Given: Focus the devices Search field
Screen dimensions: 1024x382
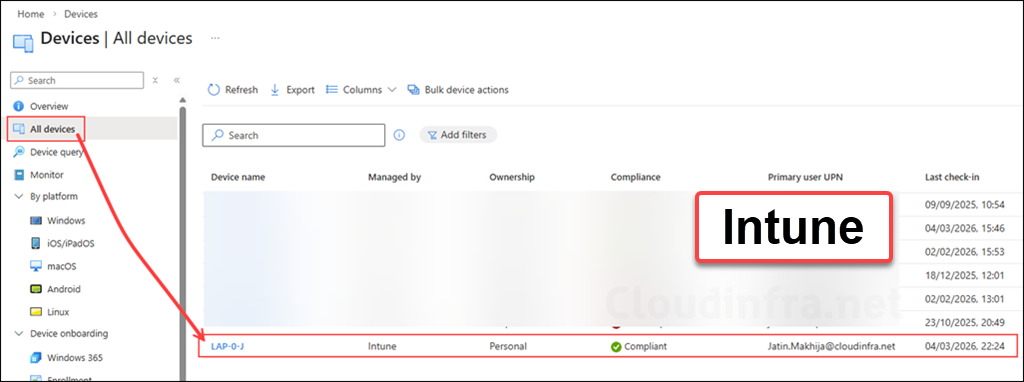Looking at the screenshot, I should (x=293, y=135).
